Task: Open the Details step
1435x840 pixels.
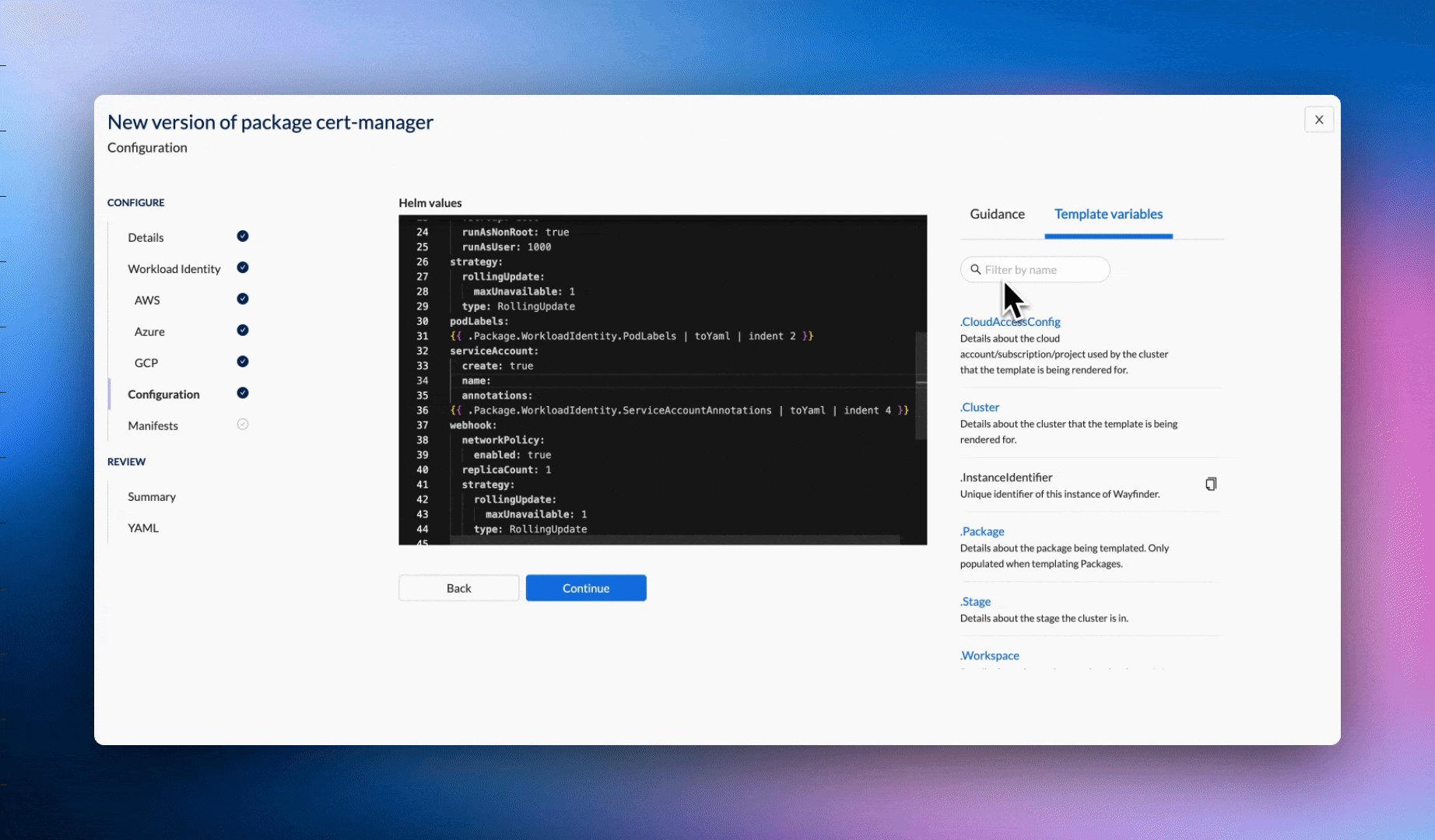Action: click(146, 237)
